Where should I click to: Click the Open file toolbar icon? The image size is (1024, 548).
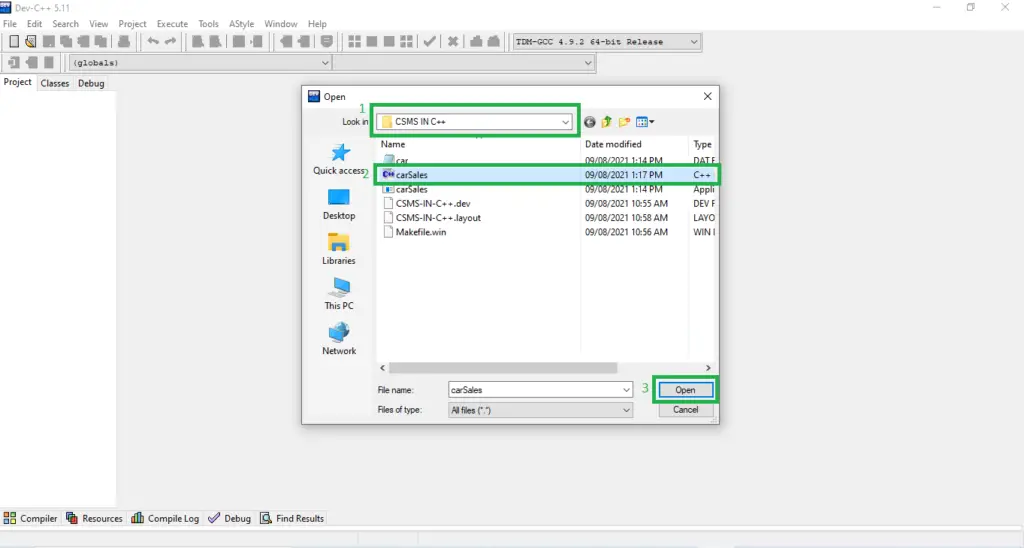[31, 42]
